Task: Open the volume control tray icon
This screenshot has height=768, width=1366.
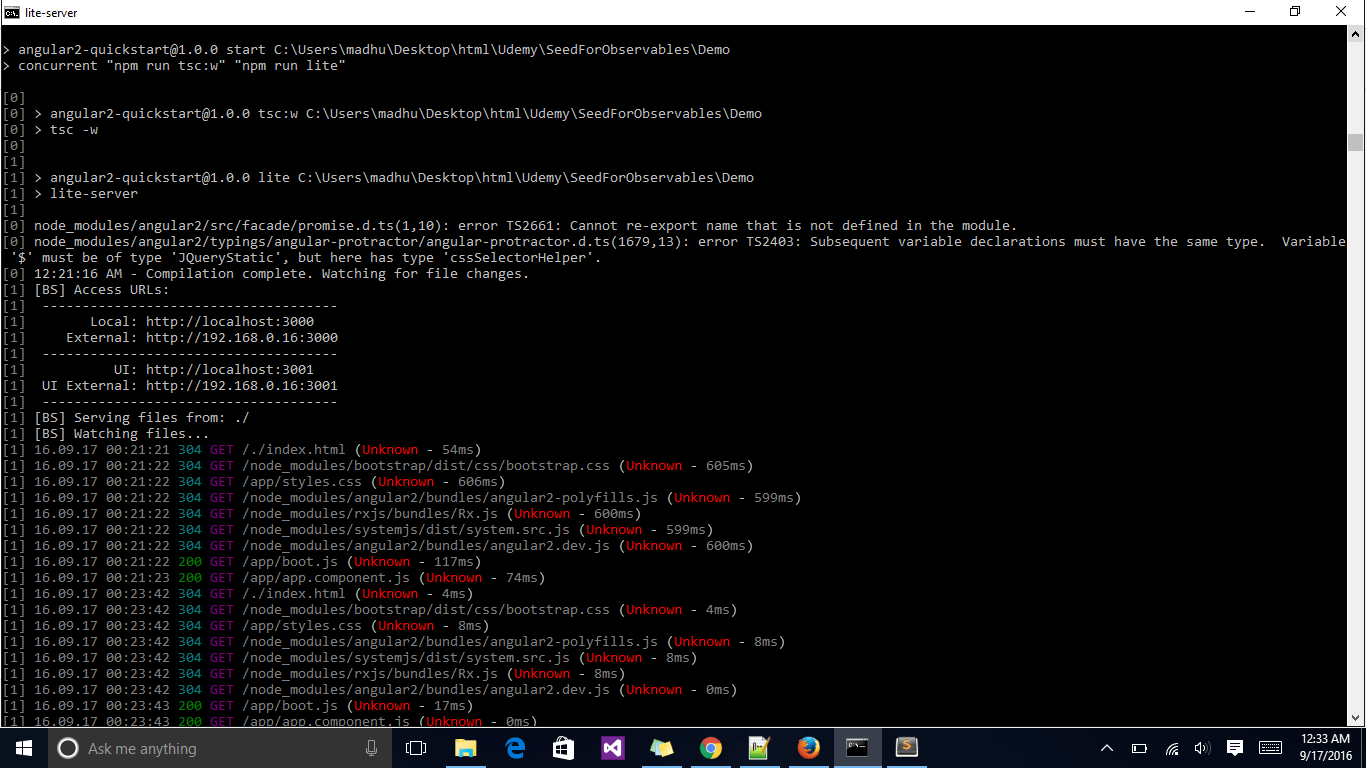Action: coord(1202,748)
